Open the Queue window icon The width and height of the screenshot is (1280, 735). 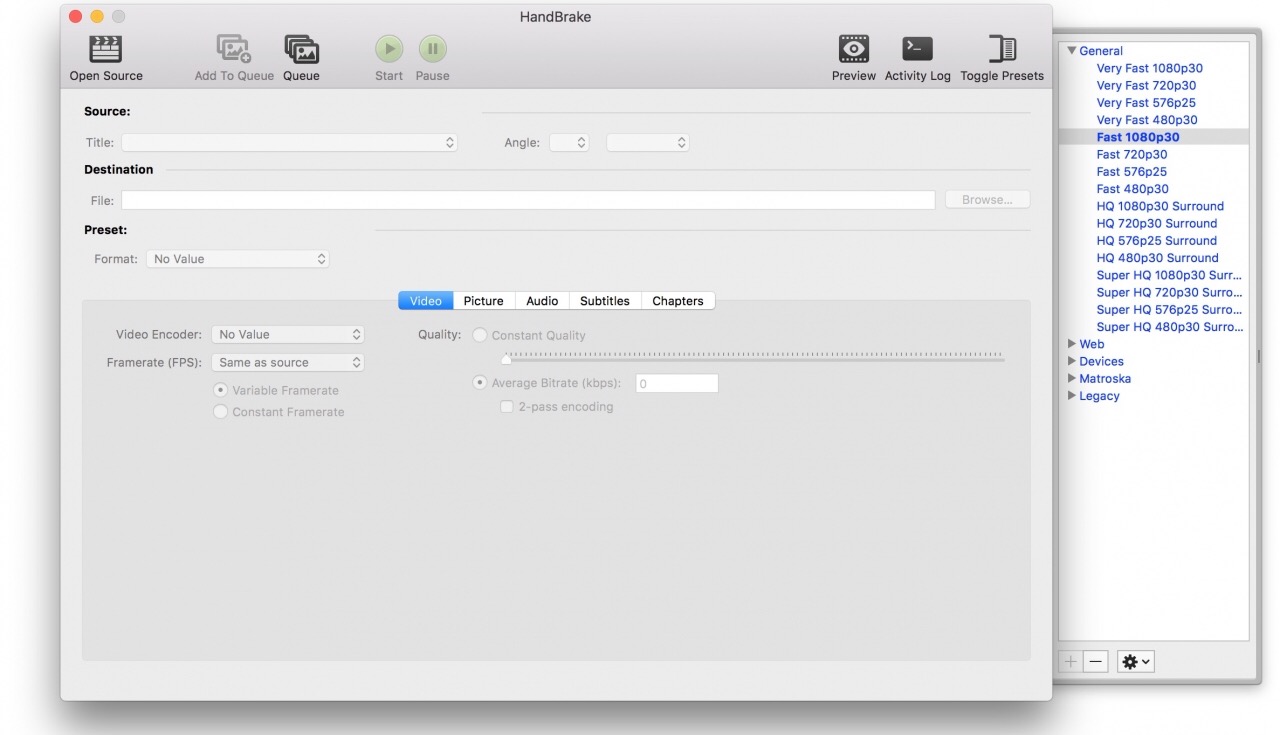click(x=301, y=49)
